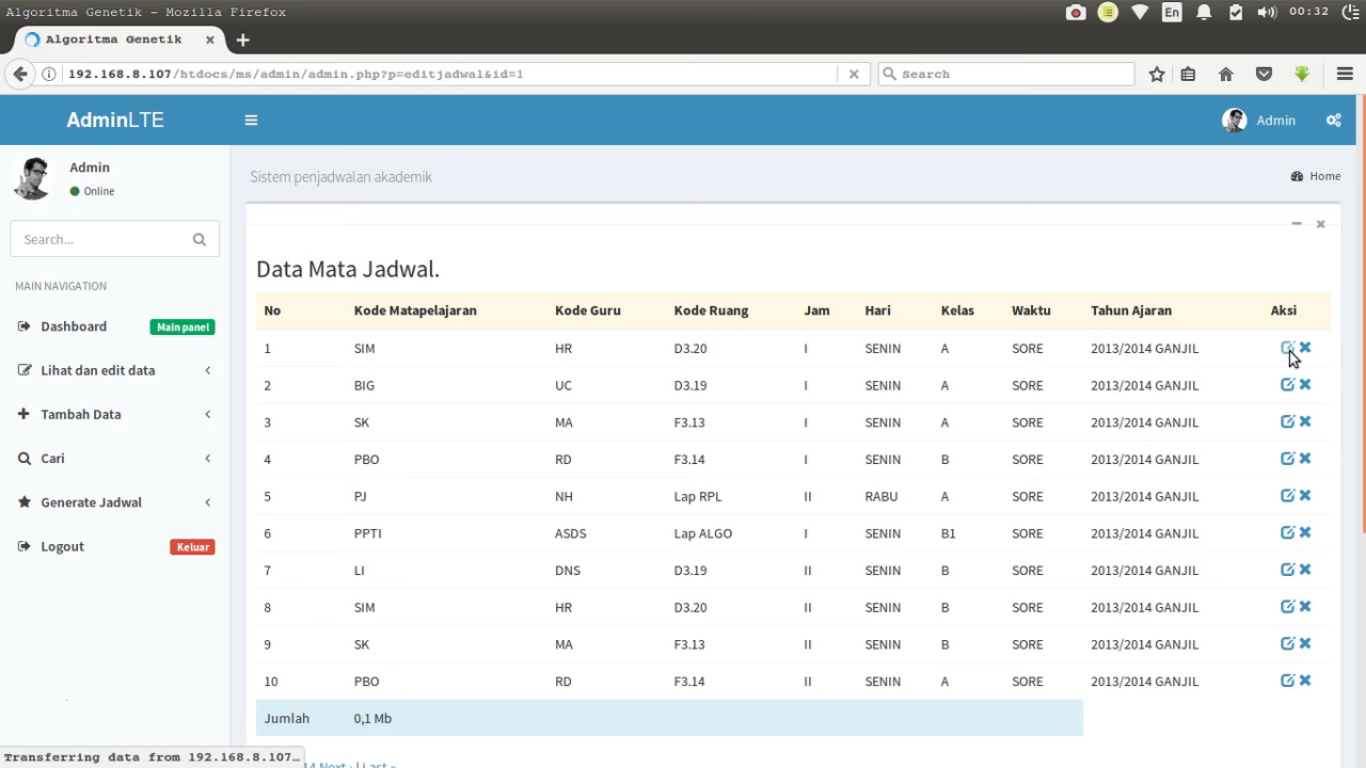Remove the data box with x icon
Screen dimensions: 1366x768
click(x=1321, y=224)
